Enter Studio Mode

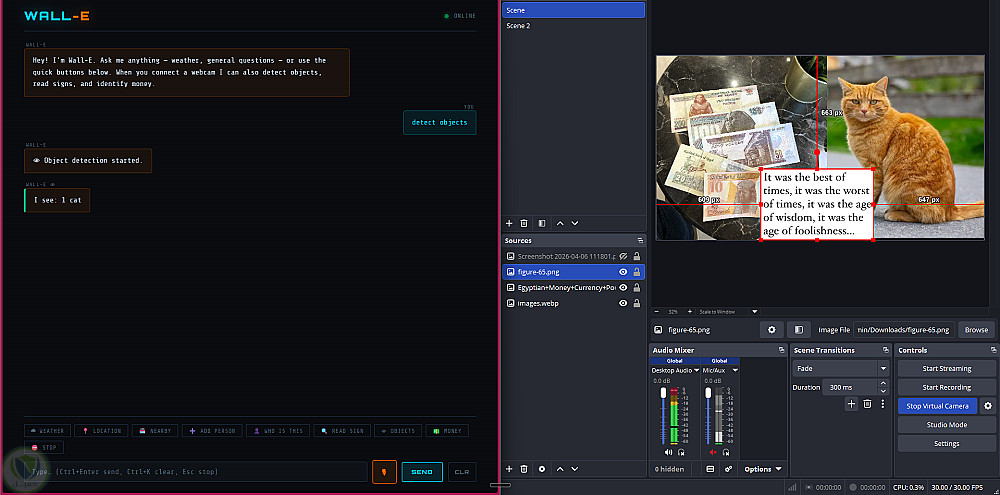(946, 424)
